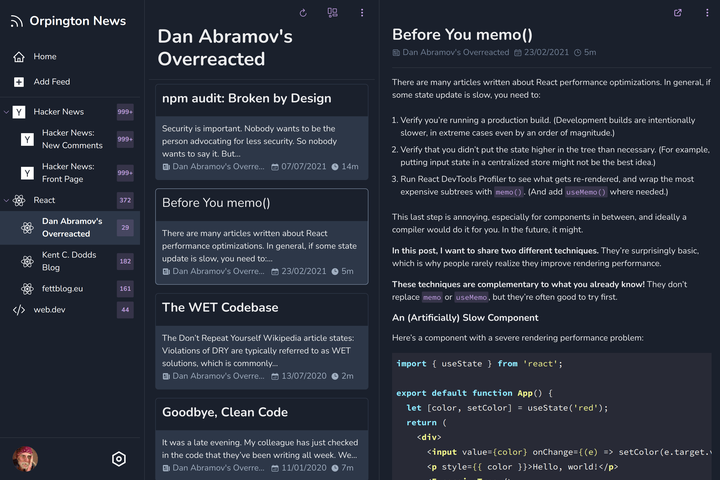Click the fettblog.eu React atom icon
Image resolution: width=720 pixels, height=480 pixels.
(x=28, y=289)
